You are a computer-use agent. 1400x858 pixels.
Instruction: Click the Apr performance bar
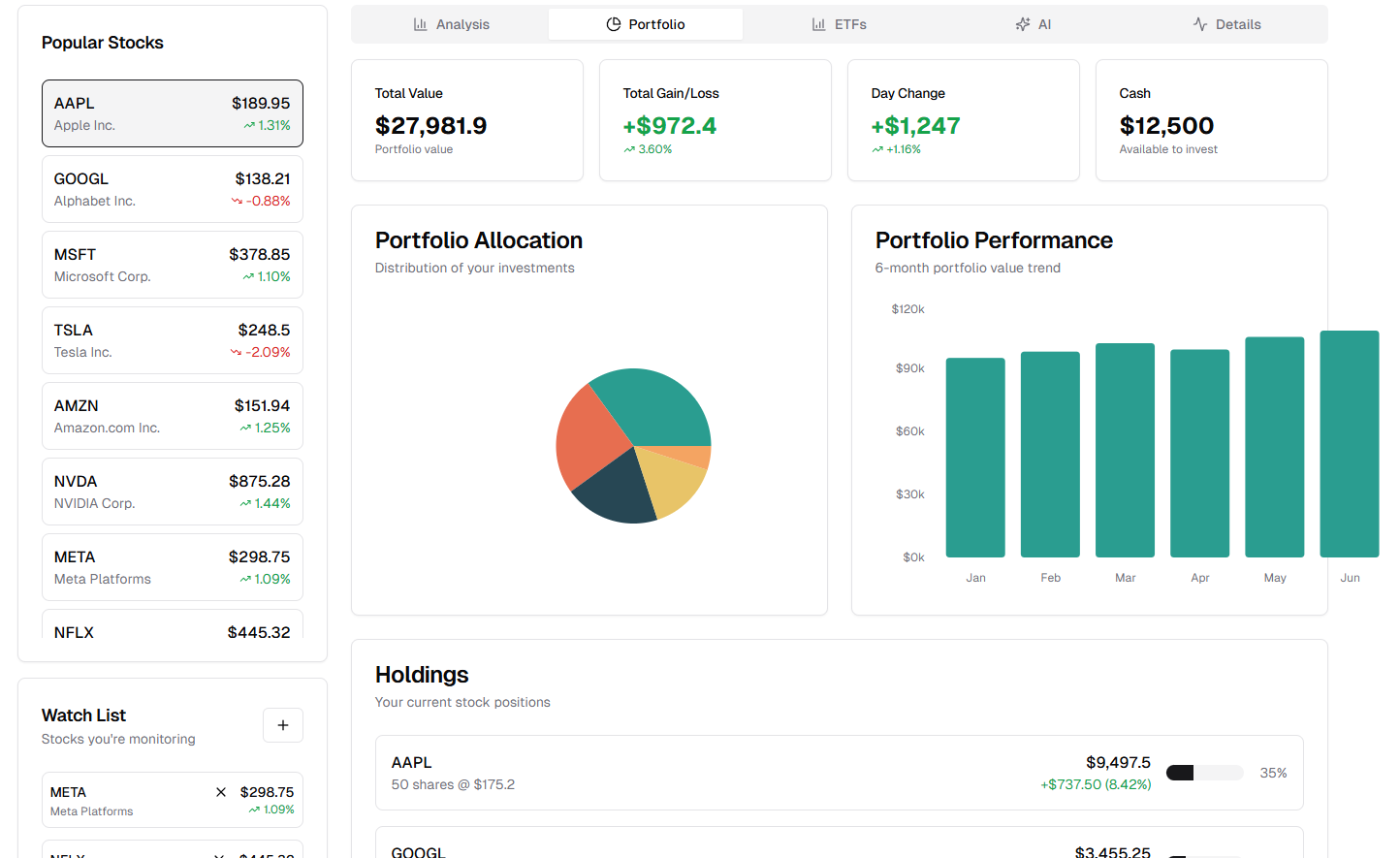(x=1199, y=454)
